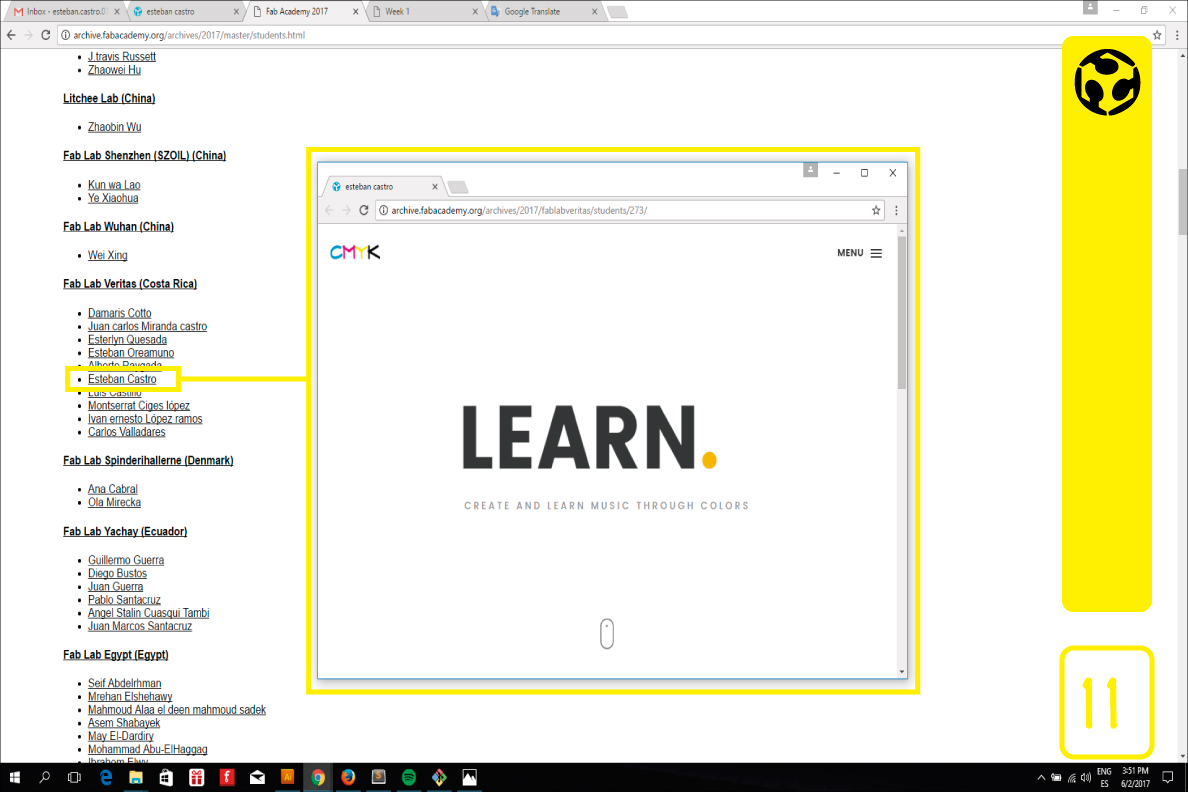Open a new tab in the main browser

click(617, 11)
